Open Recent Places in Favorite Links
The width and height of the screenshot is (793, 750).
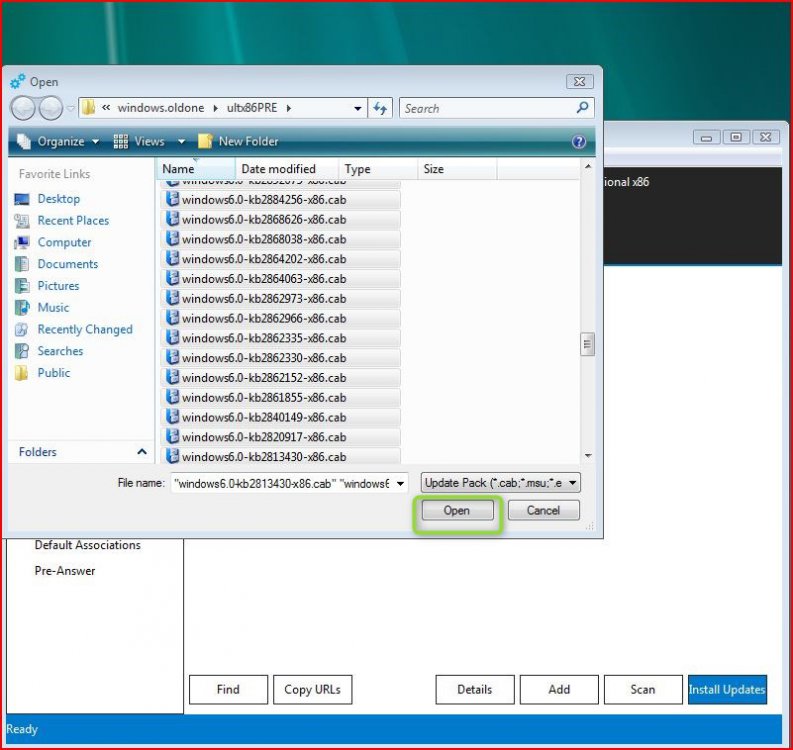(73, 220)
